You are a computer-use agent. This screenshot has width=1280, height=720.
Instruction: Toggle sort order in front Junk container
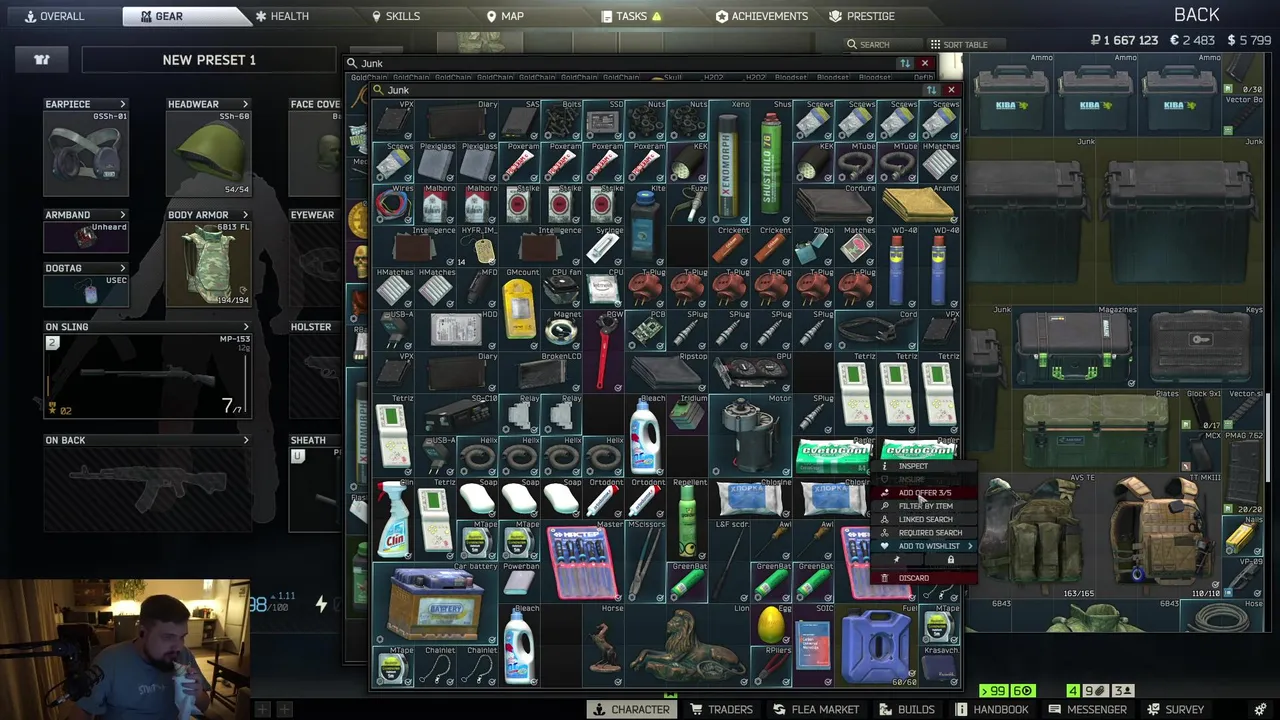click(x=931, y=90)
